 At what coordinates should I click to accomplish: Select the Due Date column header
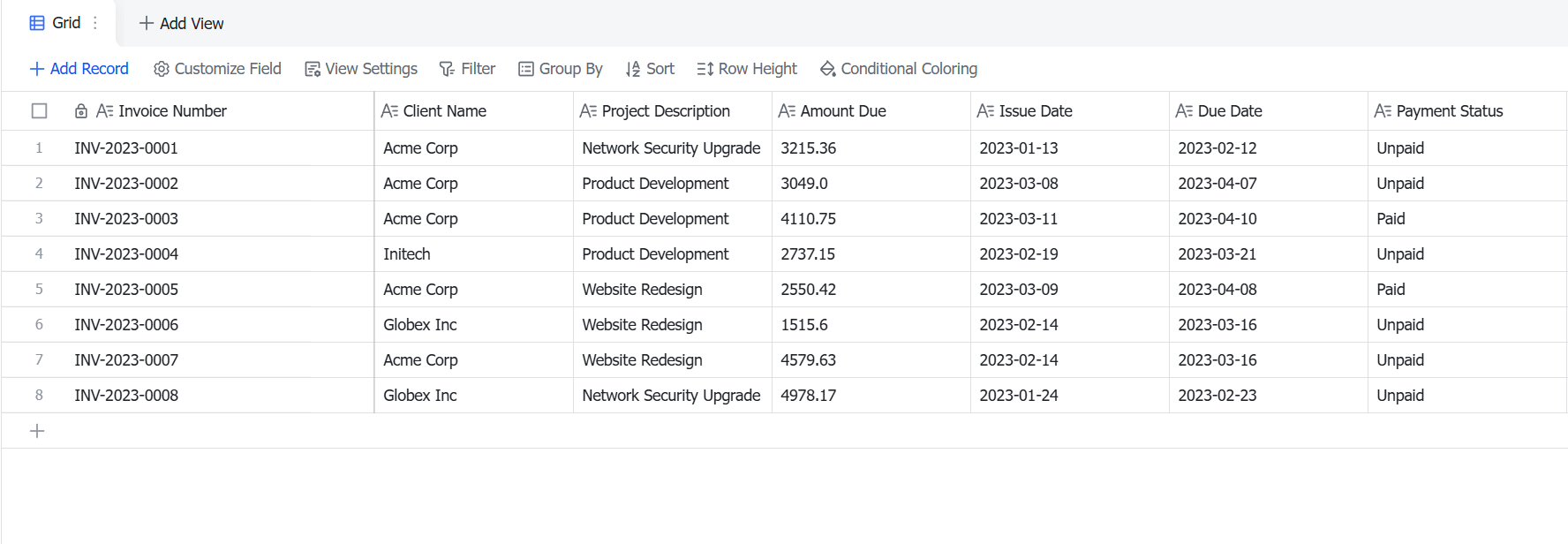point(1269,111)
